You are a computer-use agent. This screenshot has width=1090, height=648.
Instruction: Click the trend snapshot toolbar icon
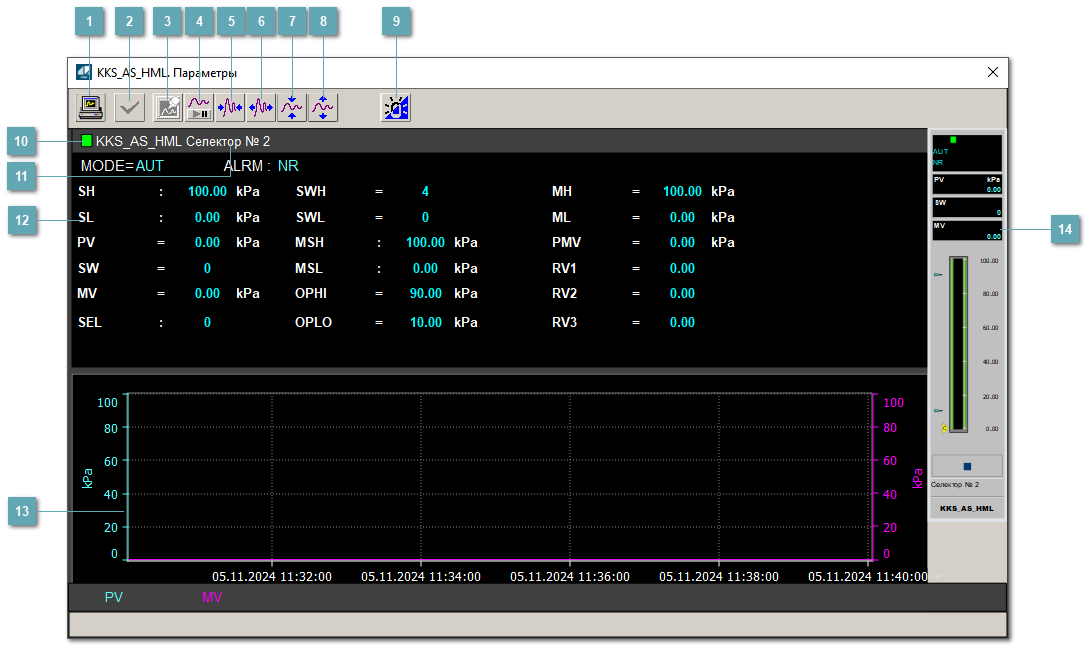pos(168,106)
